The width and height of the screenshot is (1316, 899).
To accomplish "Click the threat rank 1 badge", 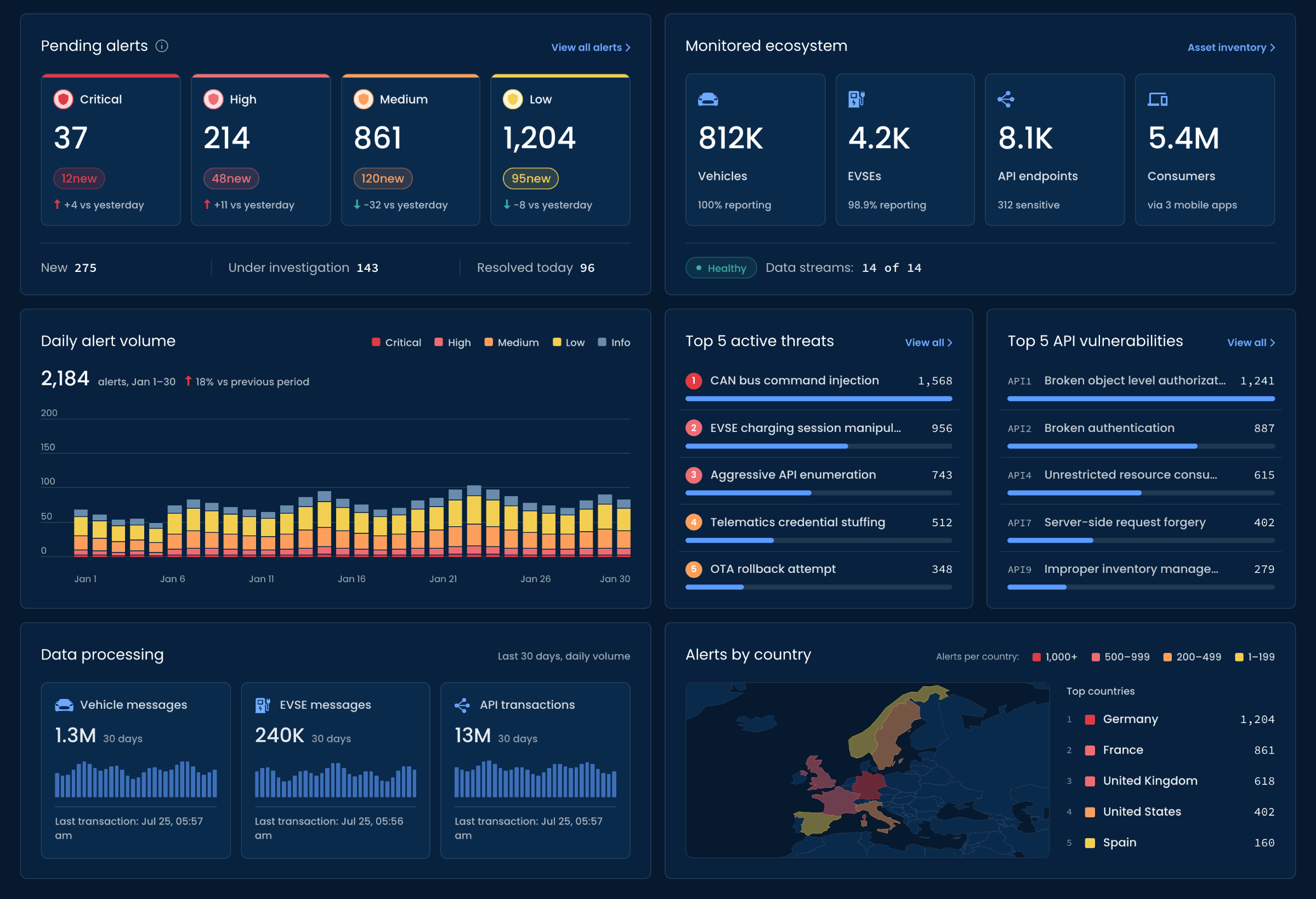I will tap(694, 380).
